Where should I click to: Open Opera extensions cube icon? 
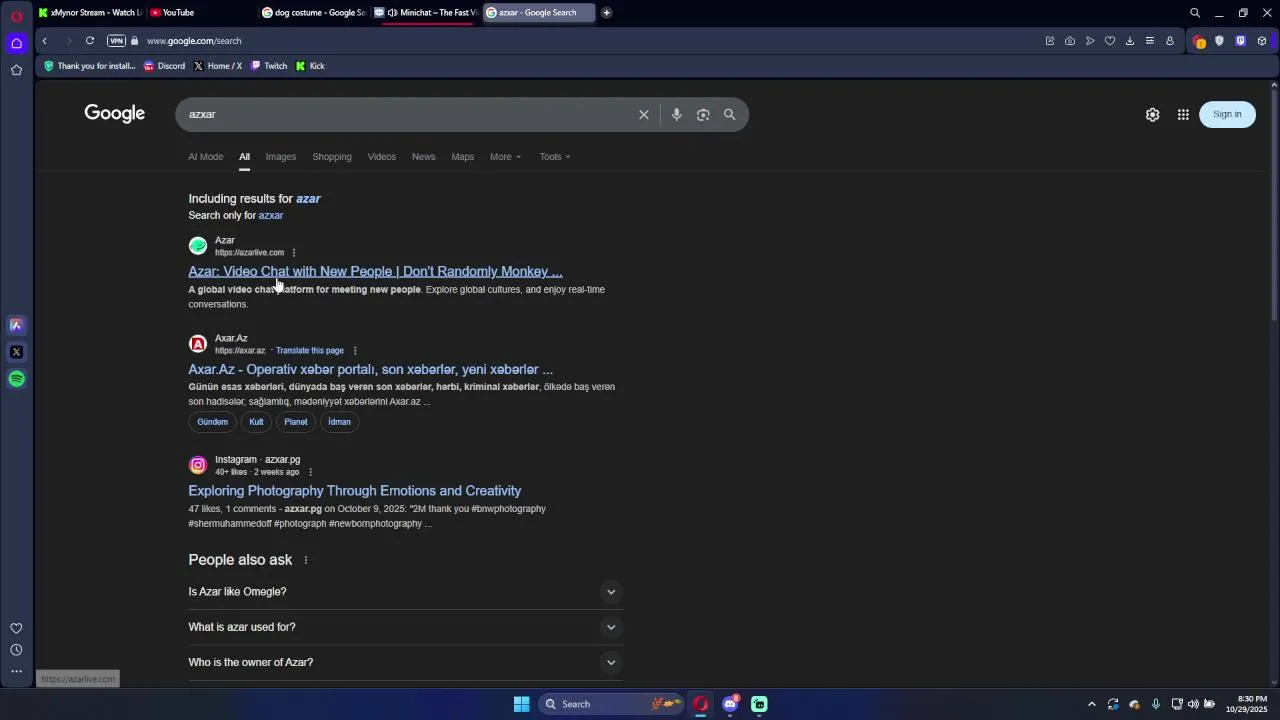[1262, 41]
